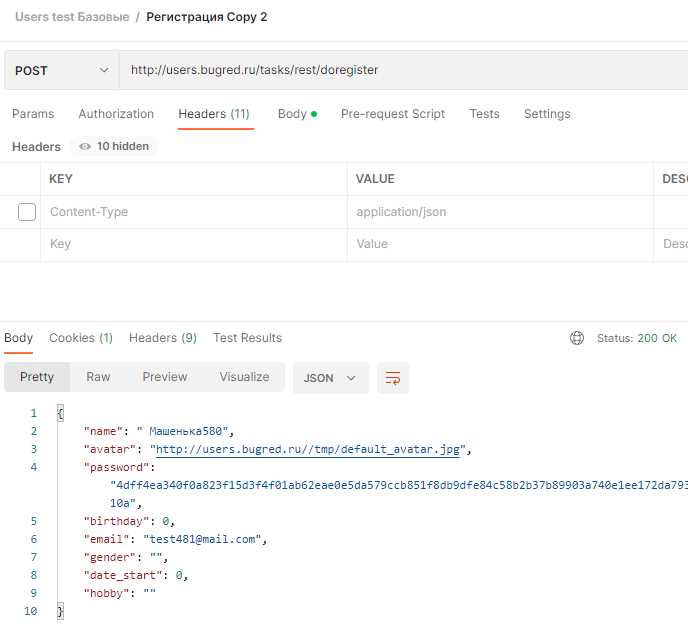Click the "test481@mail.com" email value

pos(202,539)
